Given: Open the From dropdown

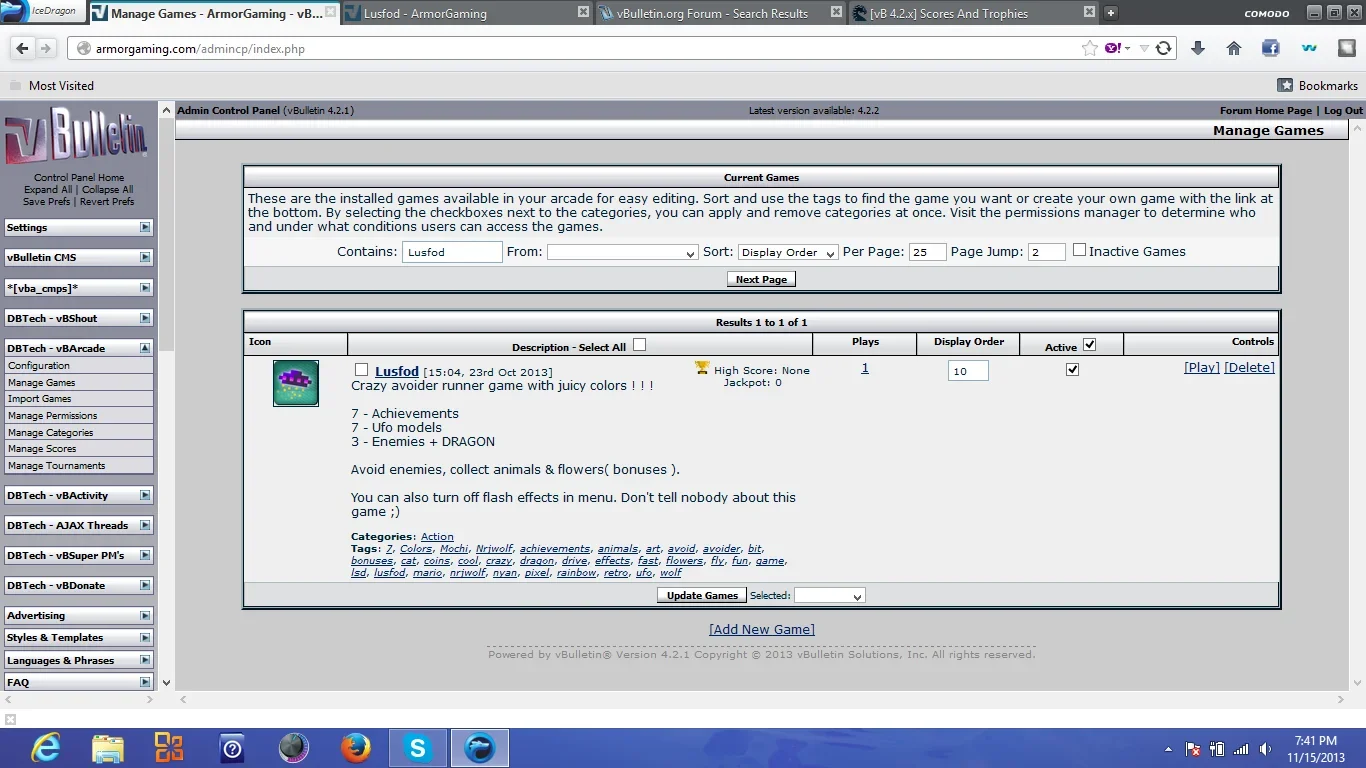Looking at the screenshot, I should tap(622, 252).
